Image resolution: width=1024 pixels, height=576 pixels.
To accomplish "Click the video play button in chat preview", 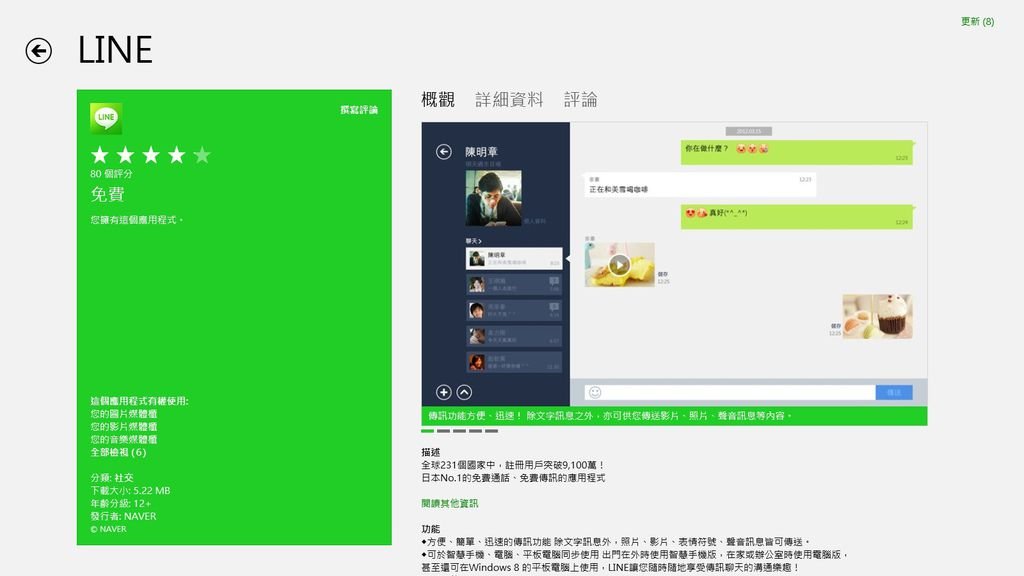I will [619, 264].
